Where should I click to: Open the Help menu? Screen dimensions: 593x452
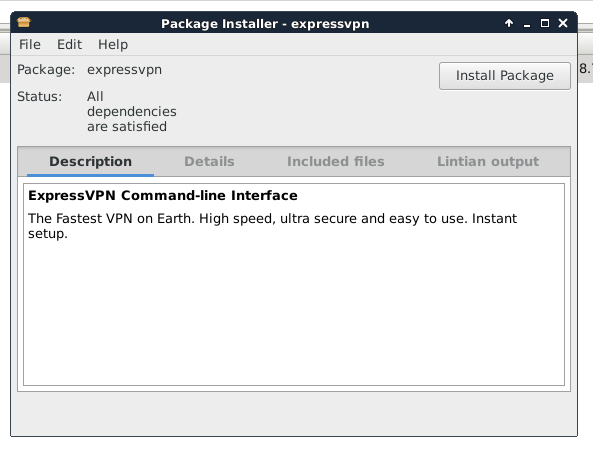[113, 45]
